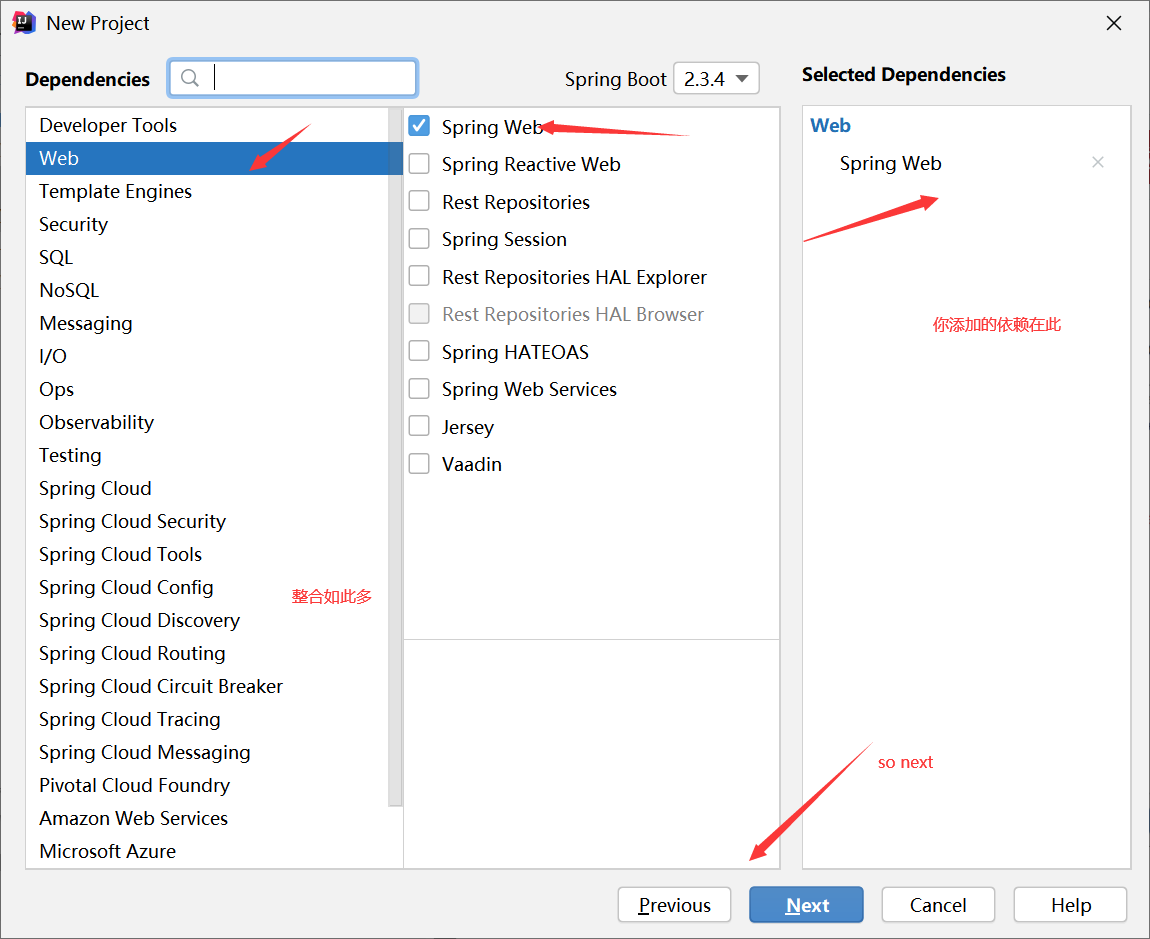Open Amazon Web Services category
This screenshot has width=1150, height=939.
pos(208,819)
